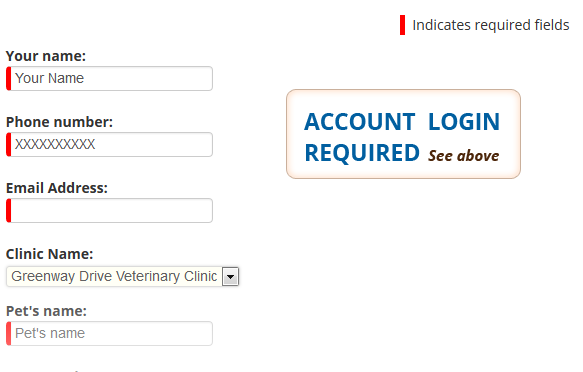
Task: Click the 'Clinic Name:' label
Action: [x=49, y=254]
